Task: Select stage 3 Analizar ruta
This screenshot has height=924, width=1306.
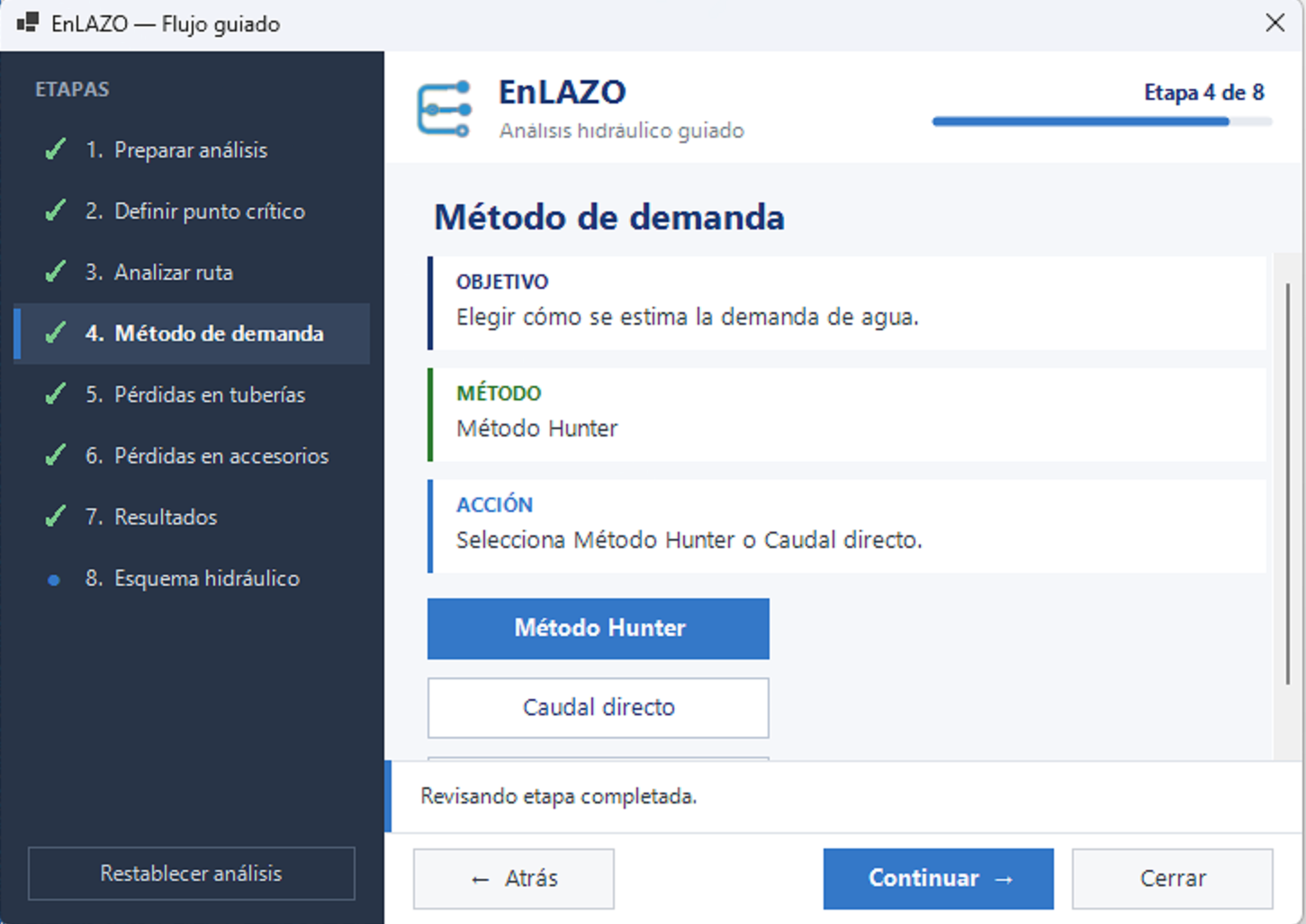Action: click(x=192, y=273)
